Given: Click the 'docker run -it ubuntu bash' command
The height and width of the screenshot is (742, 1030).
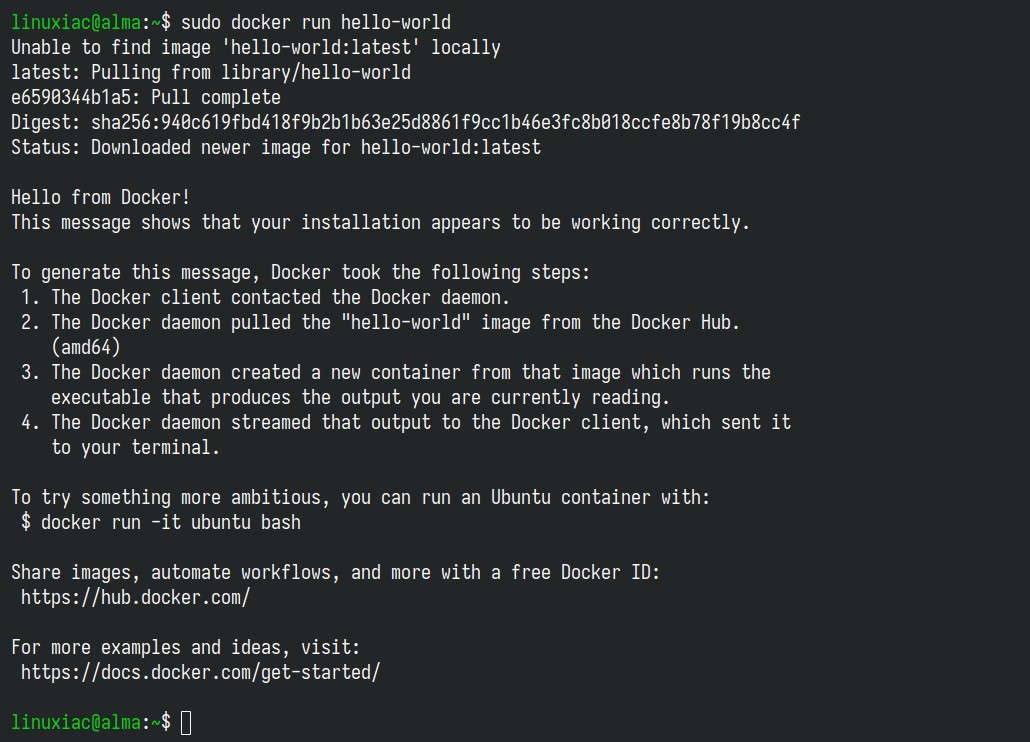Looking at the screenshot, I should pyautogui.click(x=171, y=523).
